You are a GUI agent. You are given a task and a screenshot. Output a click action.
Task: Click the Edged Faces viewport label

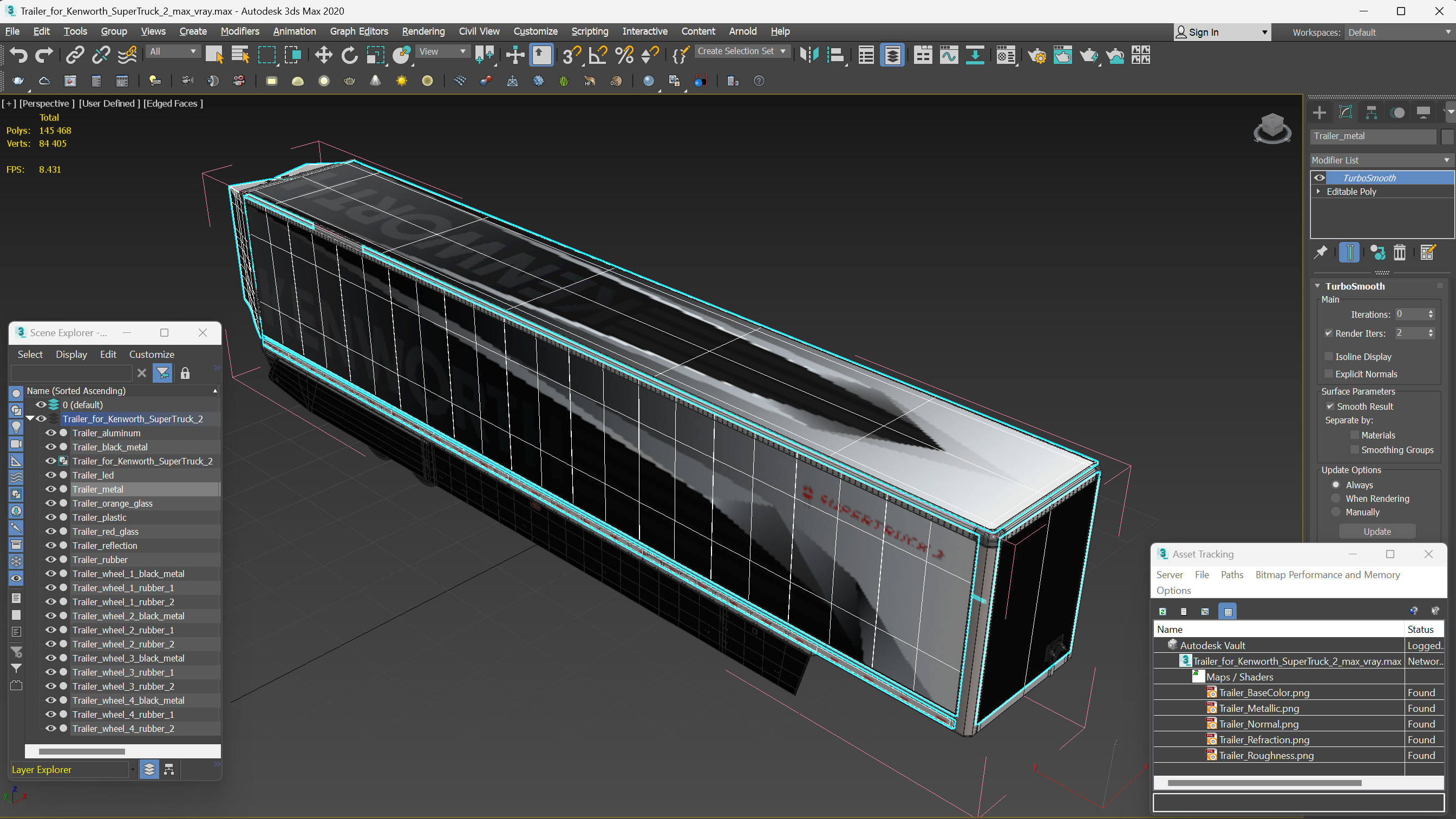173,103
